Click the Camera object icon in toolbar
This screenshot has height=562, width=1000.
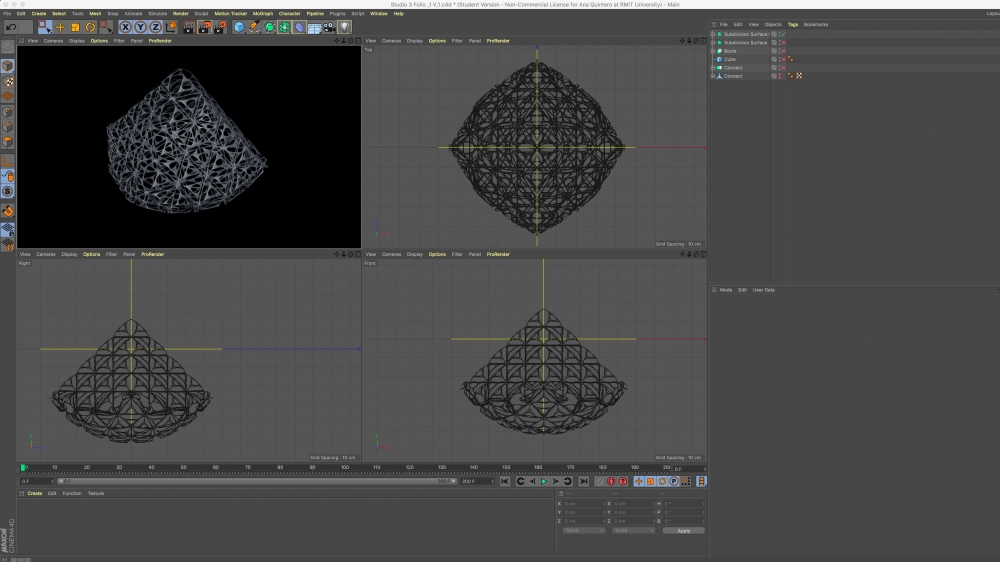click(329, 27)
